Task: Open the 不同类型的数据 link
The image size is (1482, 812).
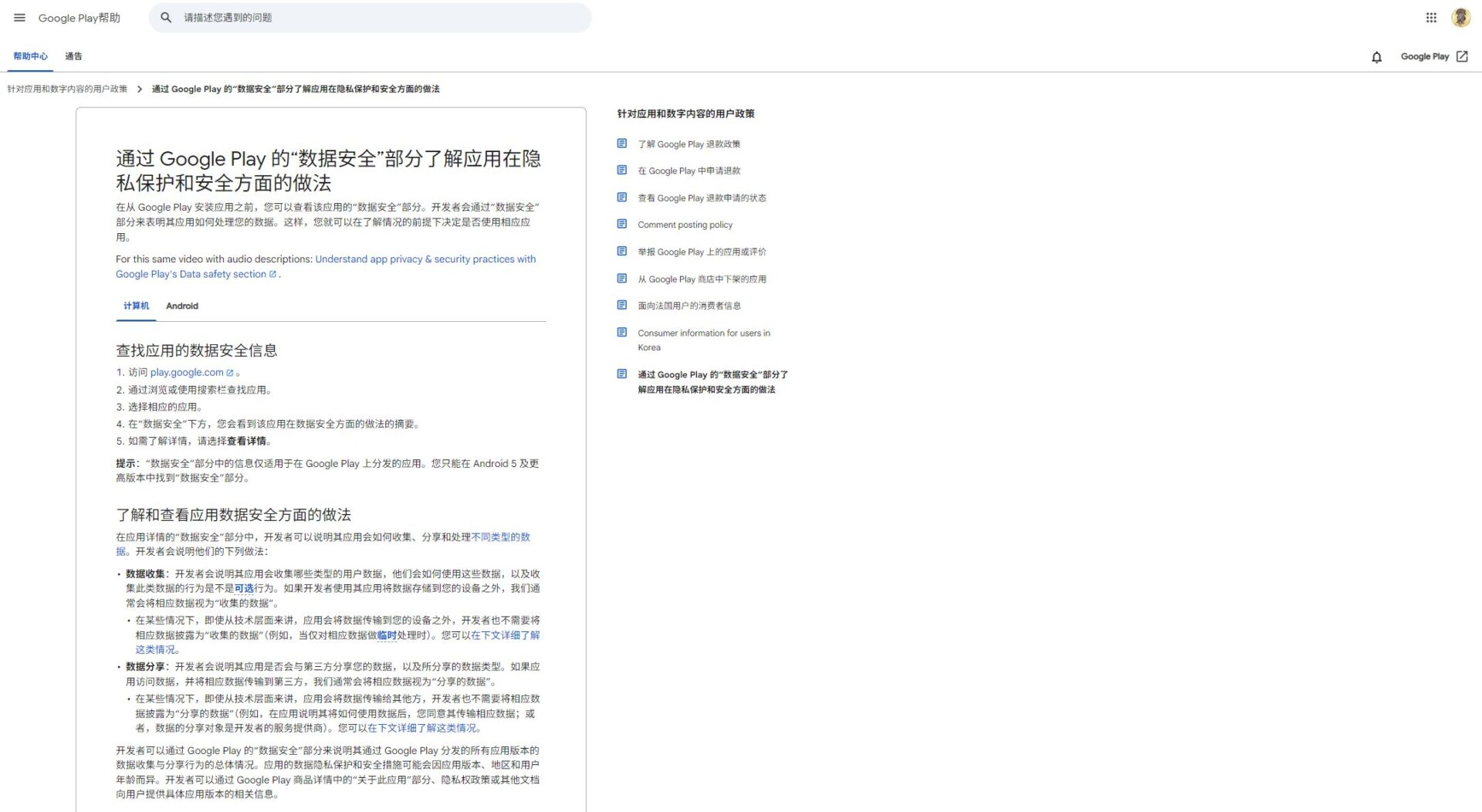Action: coord(323,544)
